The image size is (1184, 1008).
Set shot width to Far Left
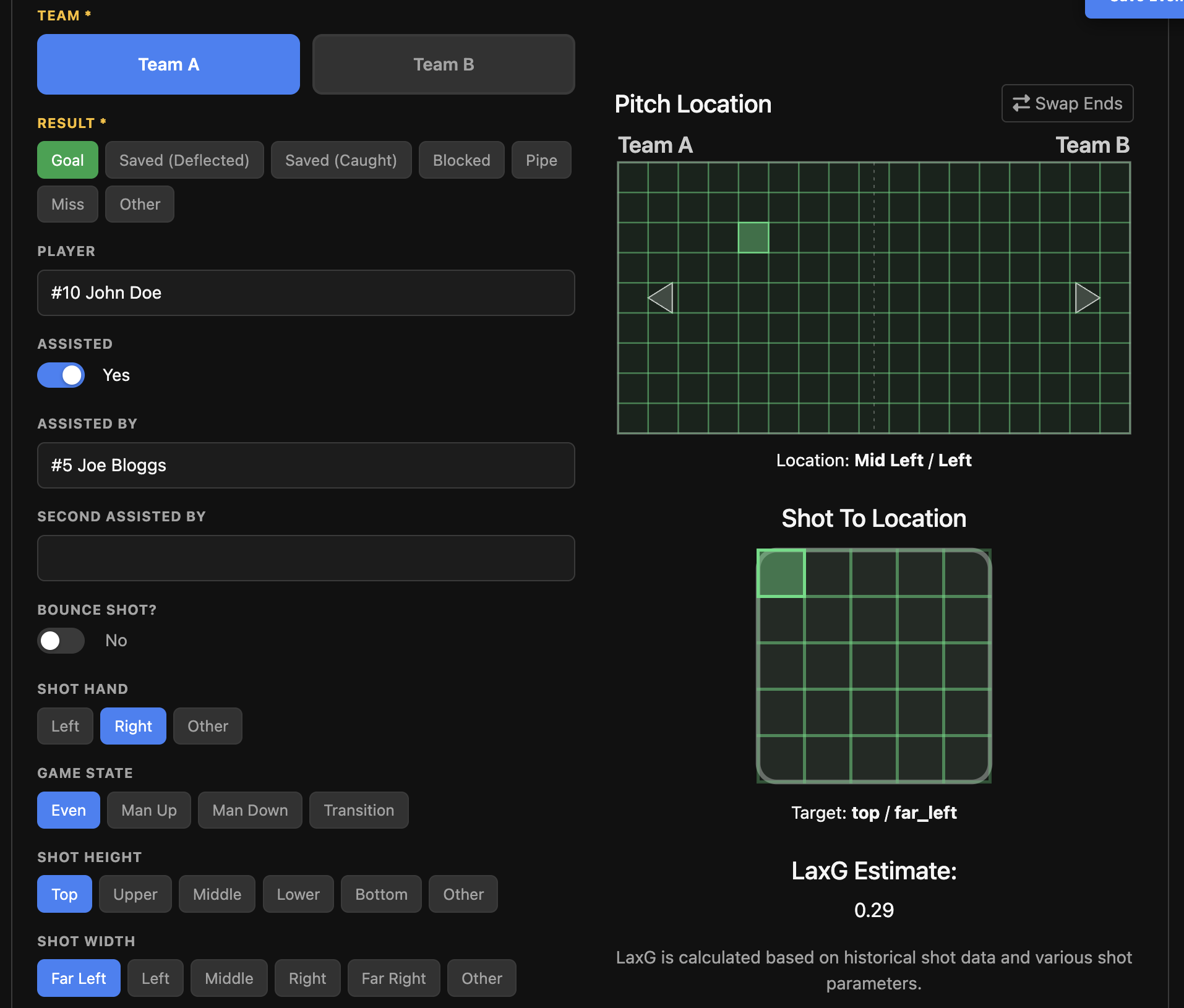79,978
